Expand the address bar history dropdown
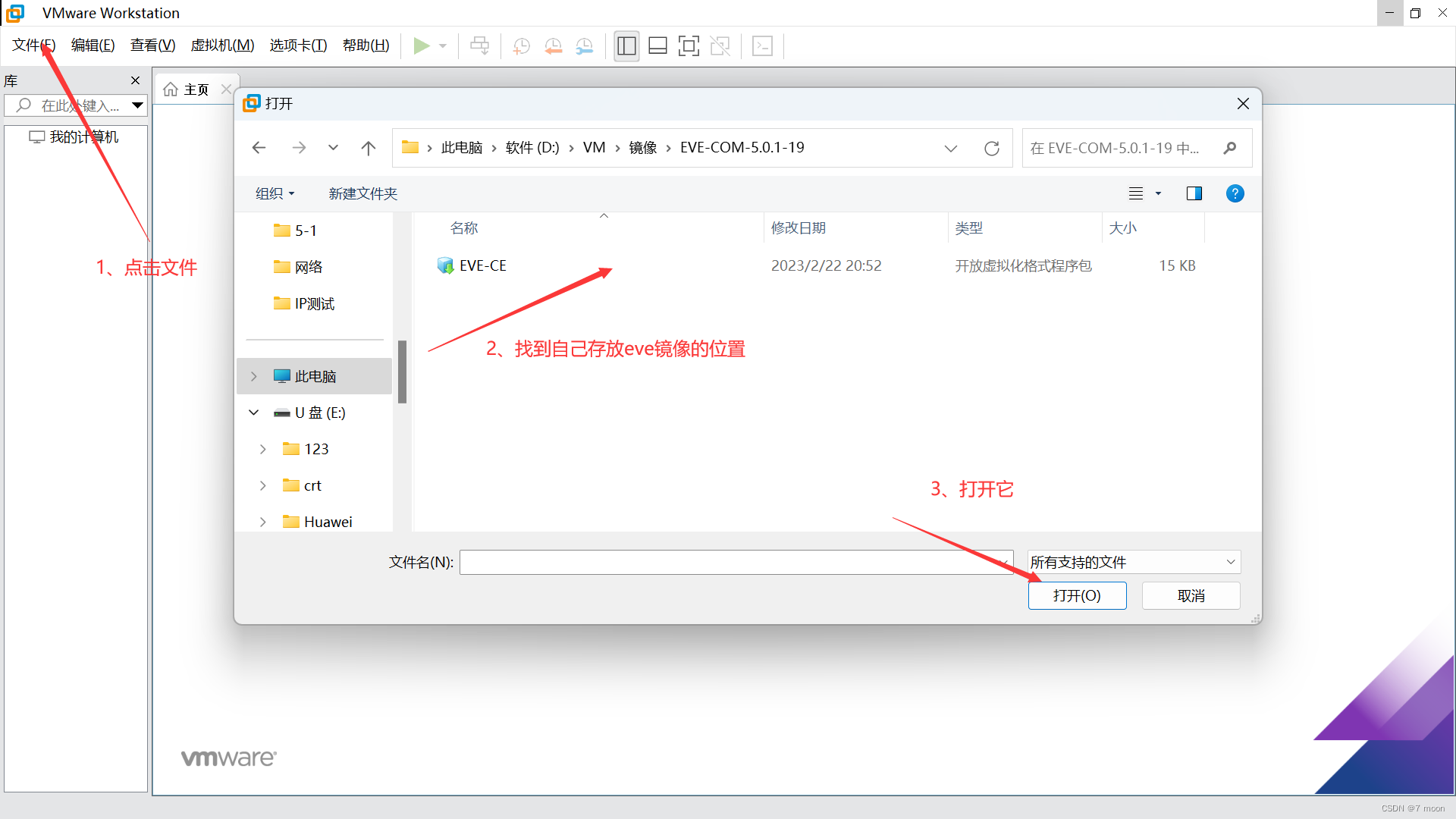This screenshot has width=1456, height=819. click(950, 149)
